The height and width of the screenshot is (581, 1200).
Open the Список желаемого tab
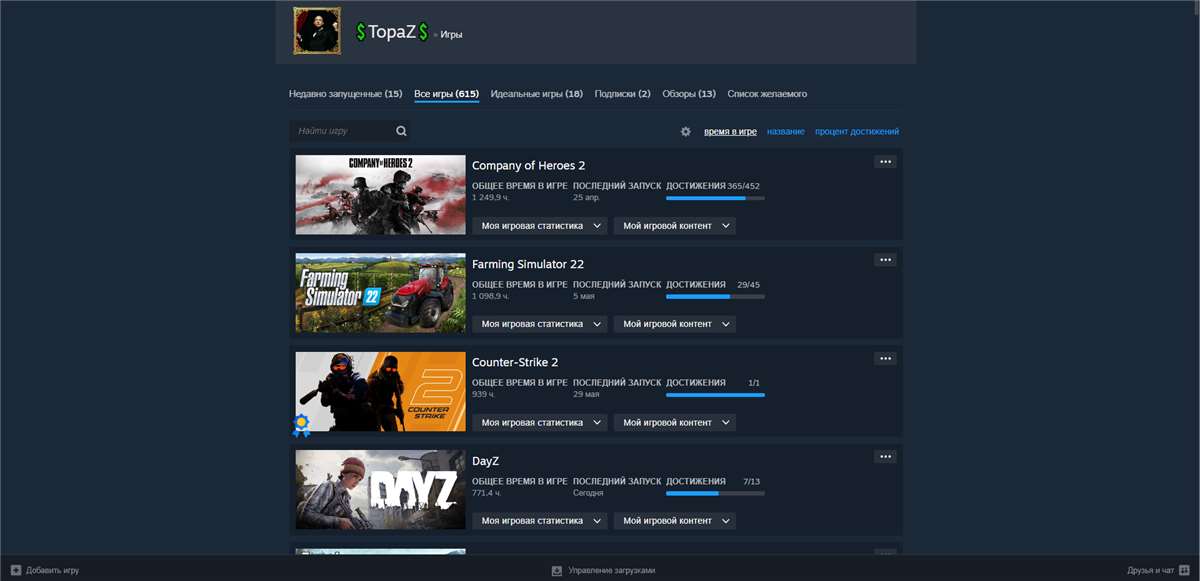pyautogui.click(x=767, y=94)
